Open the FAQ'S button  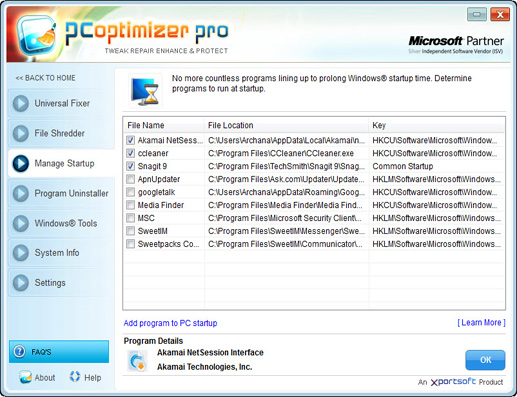(x=59, y=352)
